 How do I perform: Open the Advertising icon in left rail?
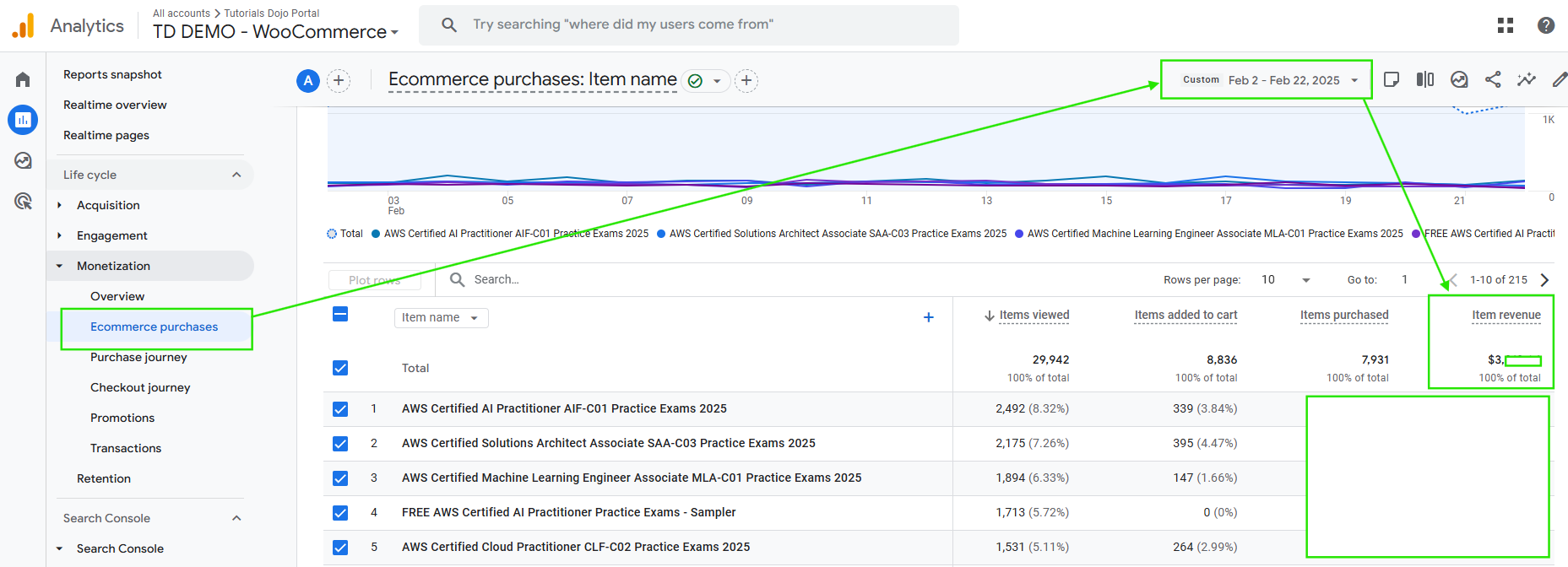(23, 201)
